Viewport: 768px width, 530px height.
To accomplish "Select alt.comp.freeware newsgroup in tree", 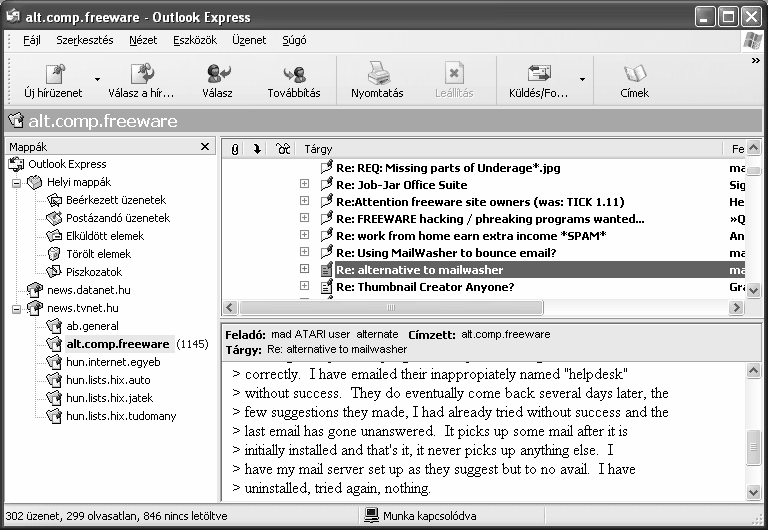I will click(118, 344).
